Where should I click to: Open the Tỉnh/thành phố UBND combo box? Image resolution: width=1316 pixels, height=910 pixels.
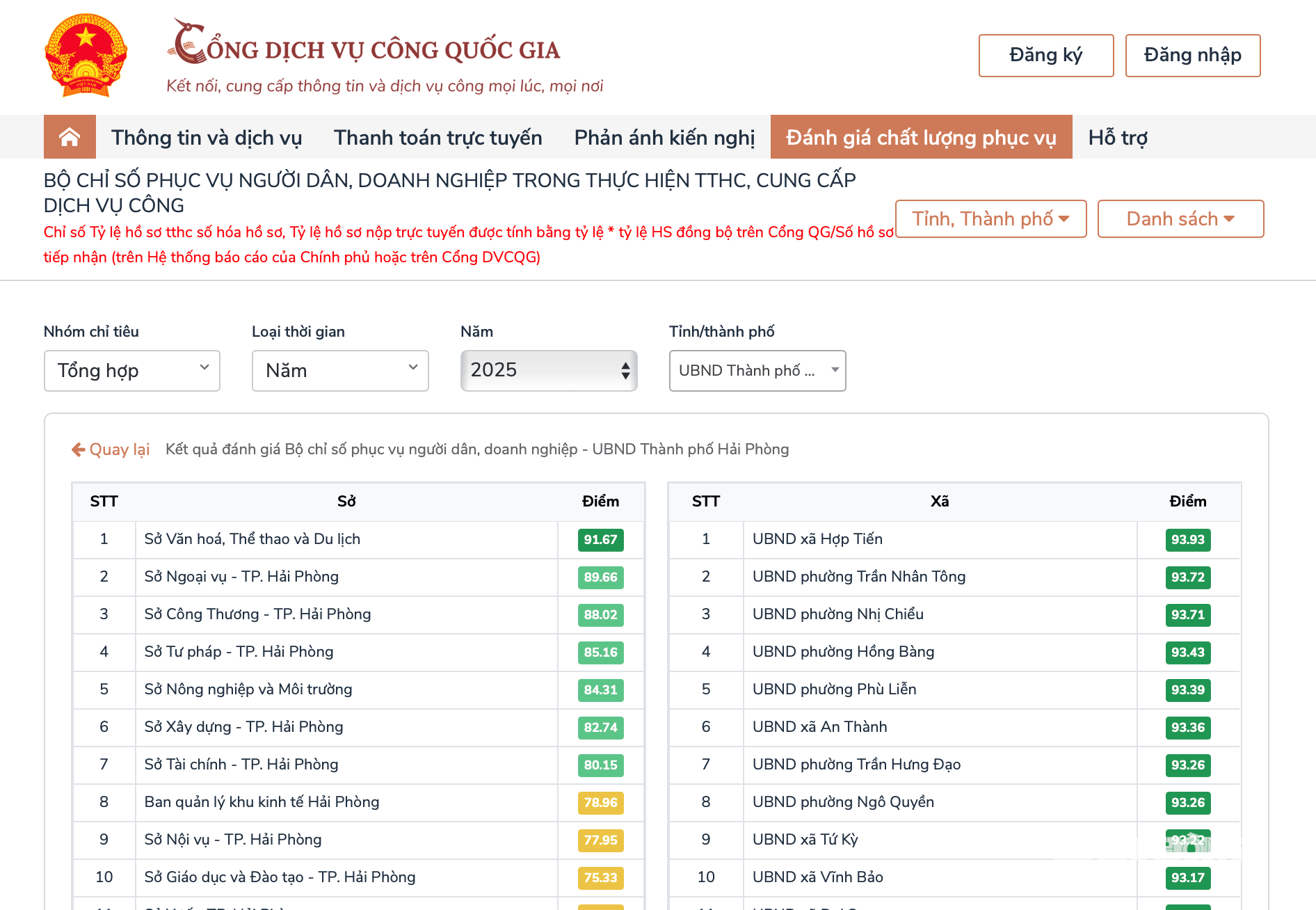tap(757, 371)
